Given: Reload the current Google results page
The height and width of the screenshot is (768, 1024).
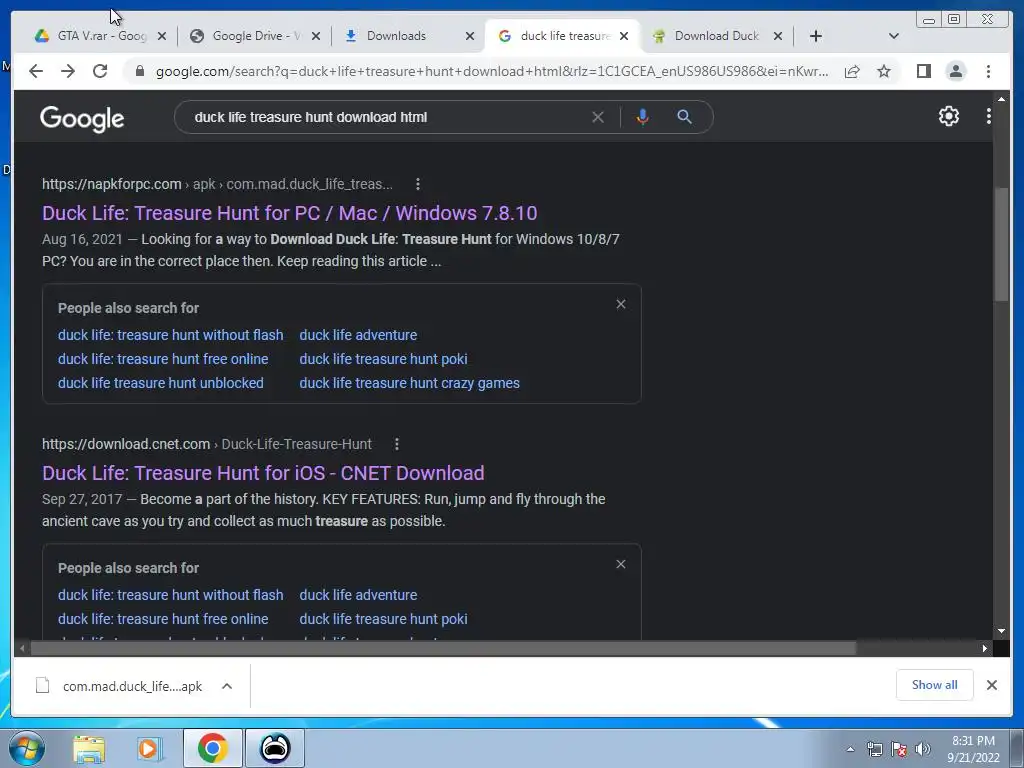Looking at the screenshot, I should tap(100, 71).
